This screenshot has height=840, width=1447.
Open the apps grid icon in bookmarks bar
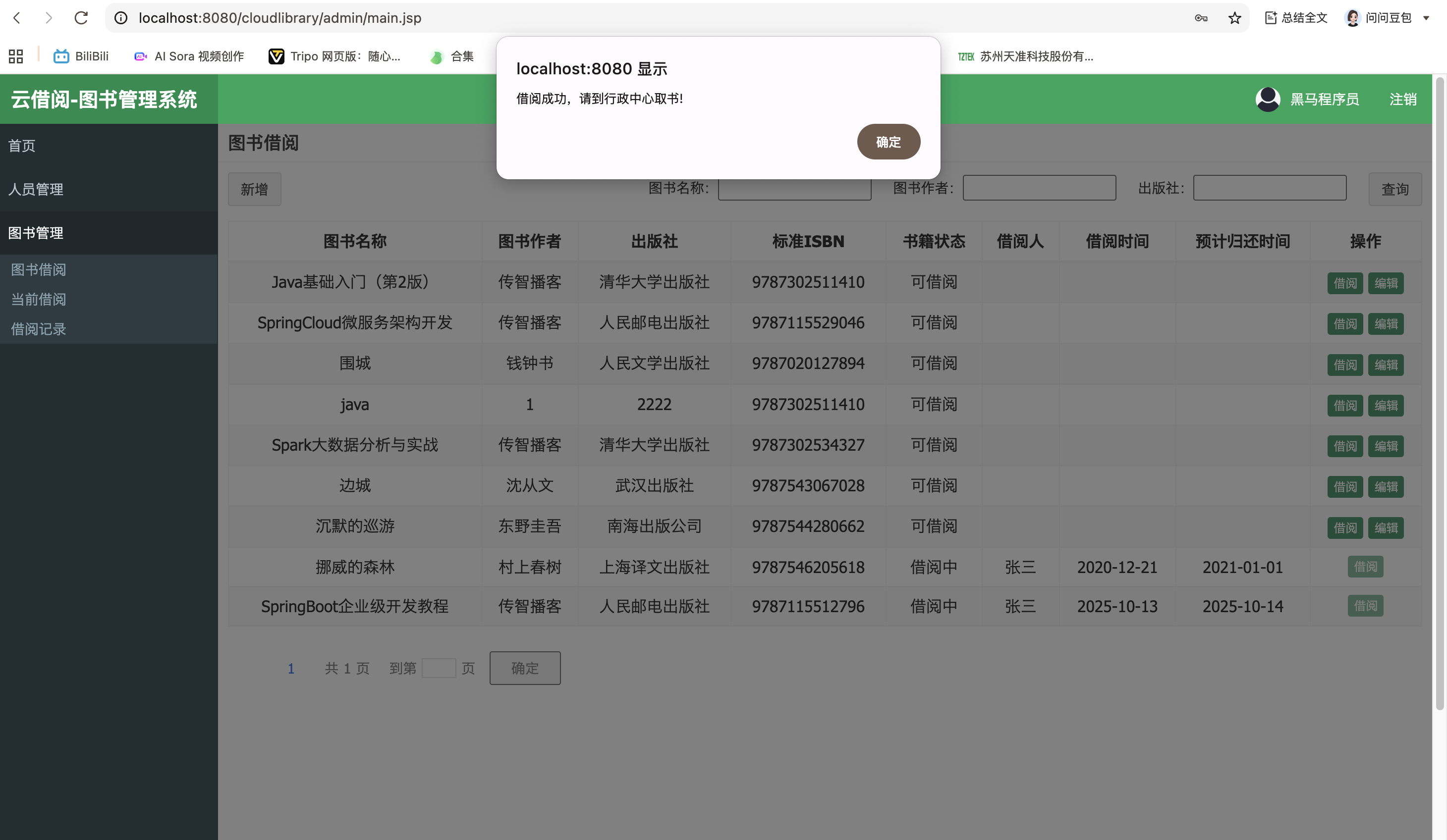tap(15, 56)
